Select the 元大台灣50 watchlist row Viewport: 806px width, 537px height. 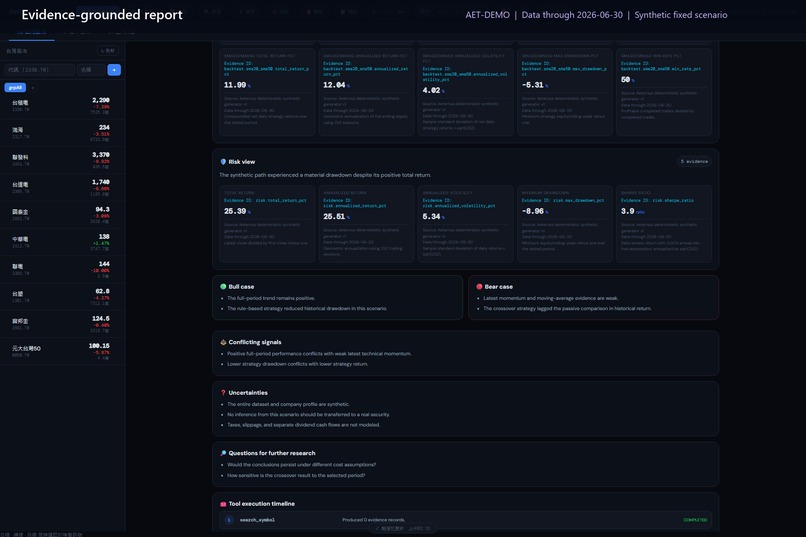tap(62, 351)
